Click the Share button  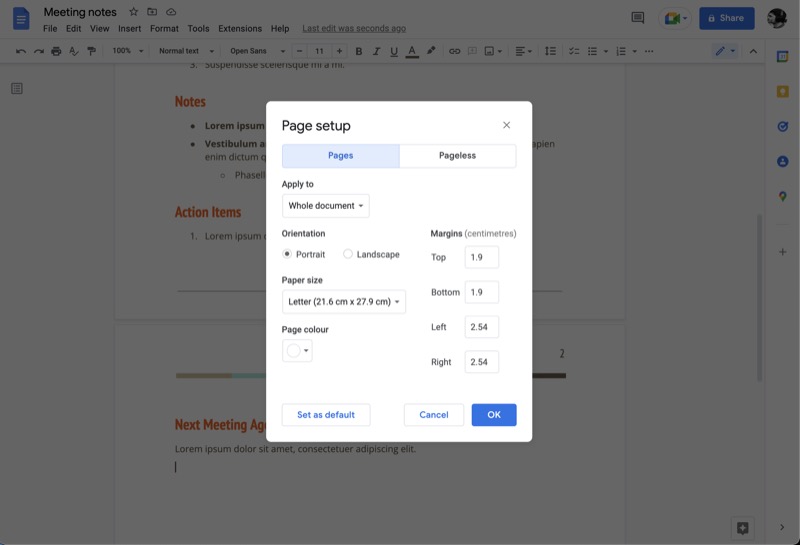pos(727,18)
